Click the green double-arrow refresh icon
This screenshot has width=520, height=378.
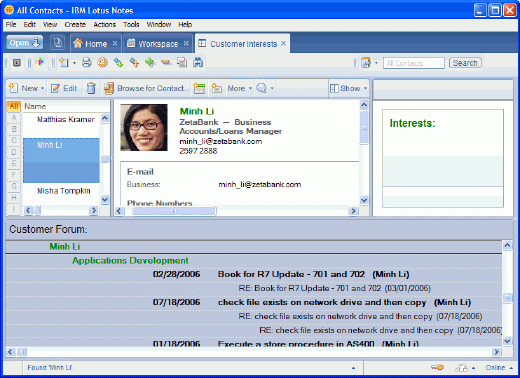[x=118, y=62]
